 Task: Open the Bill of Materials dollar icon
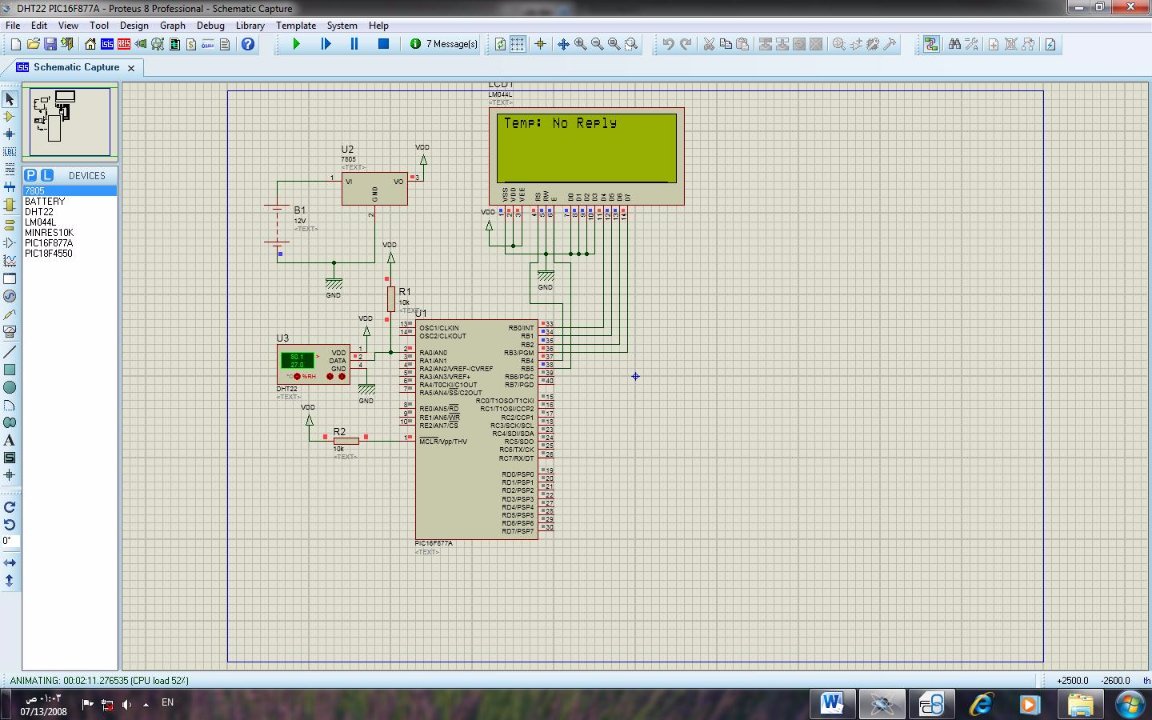click(x=191, y=44)
